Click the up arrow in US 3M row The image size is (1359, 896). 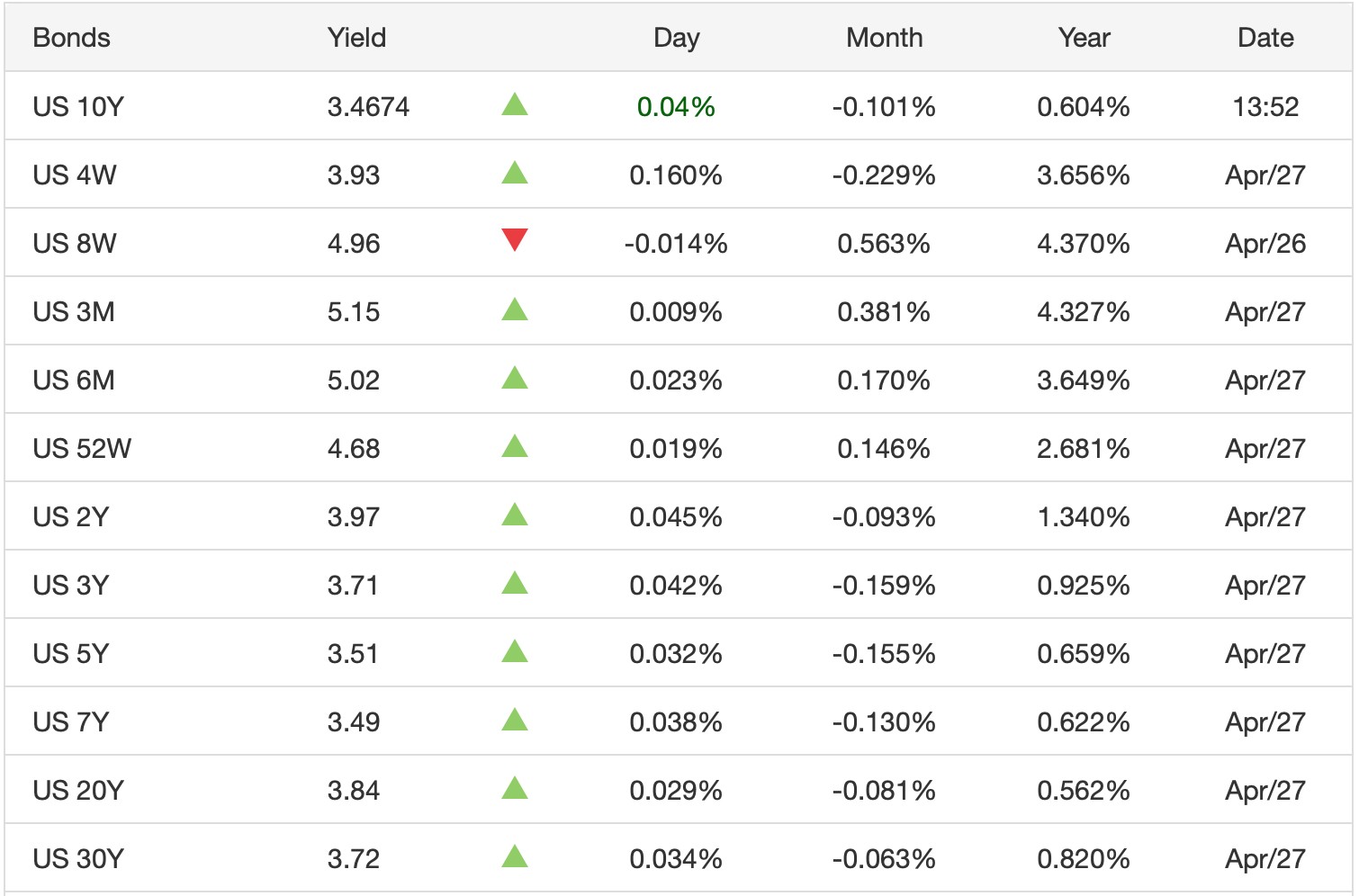pyautogui.click(x=514, y=310)
